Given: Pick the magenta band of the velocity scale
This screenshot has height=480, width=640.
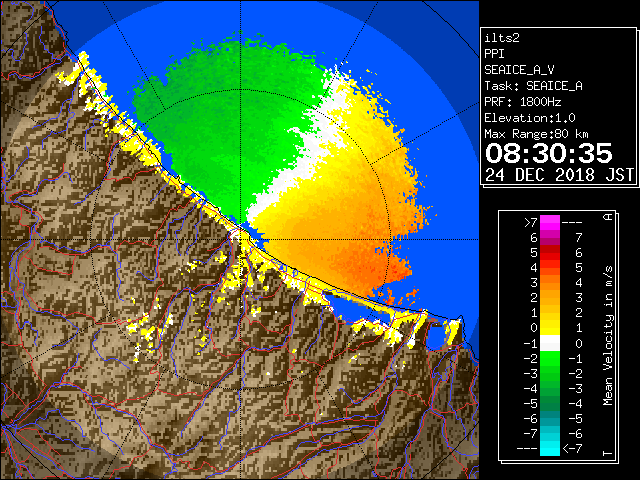Looking at the screenshot, I should tap(550, 223).
